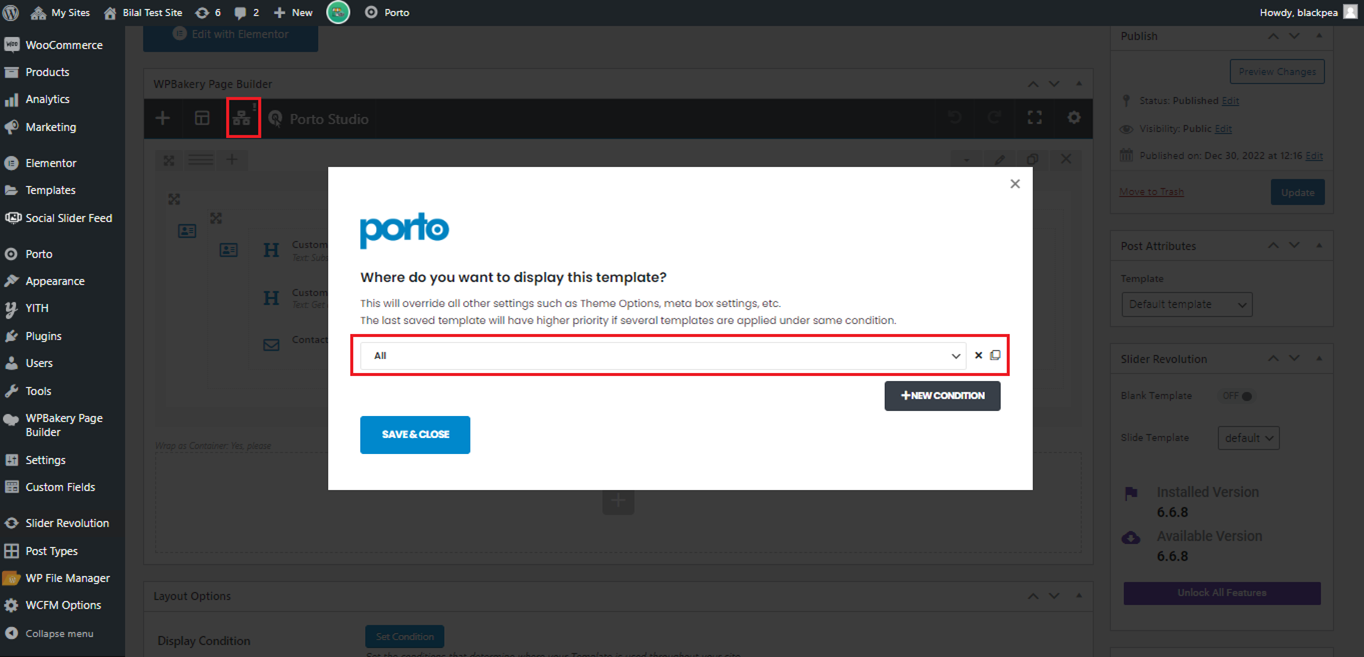Click the Move to Trash link

click(x=1151, y=192)
